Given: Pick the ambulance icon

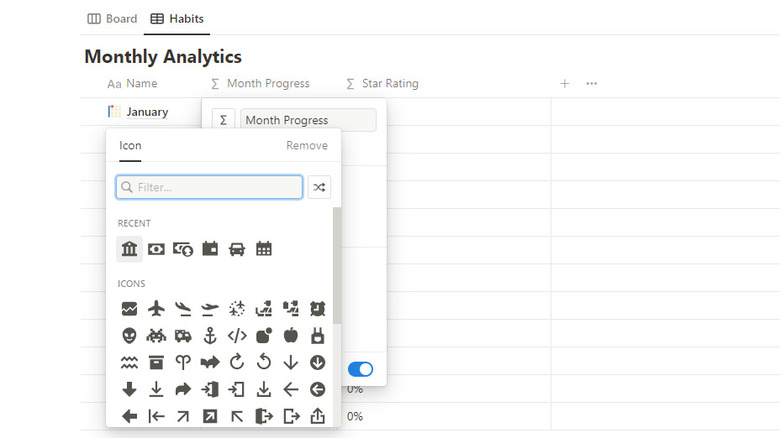Looking at the screenshot, I should coord(183,335).
